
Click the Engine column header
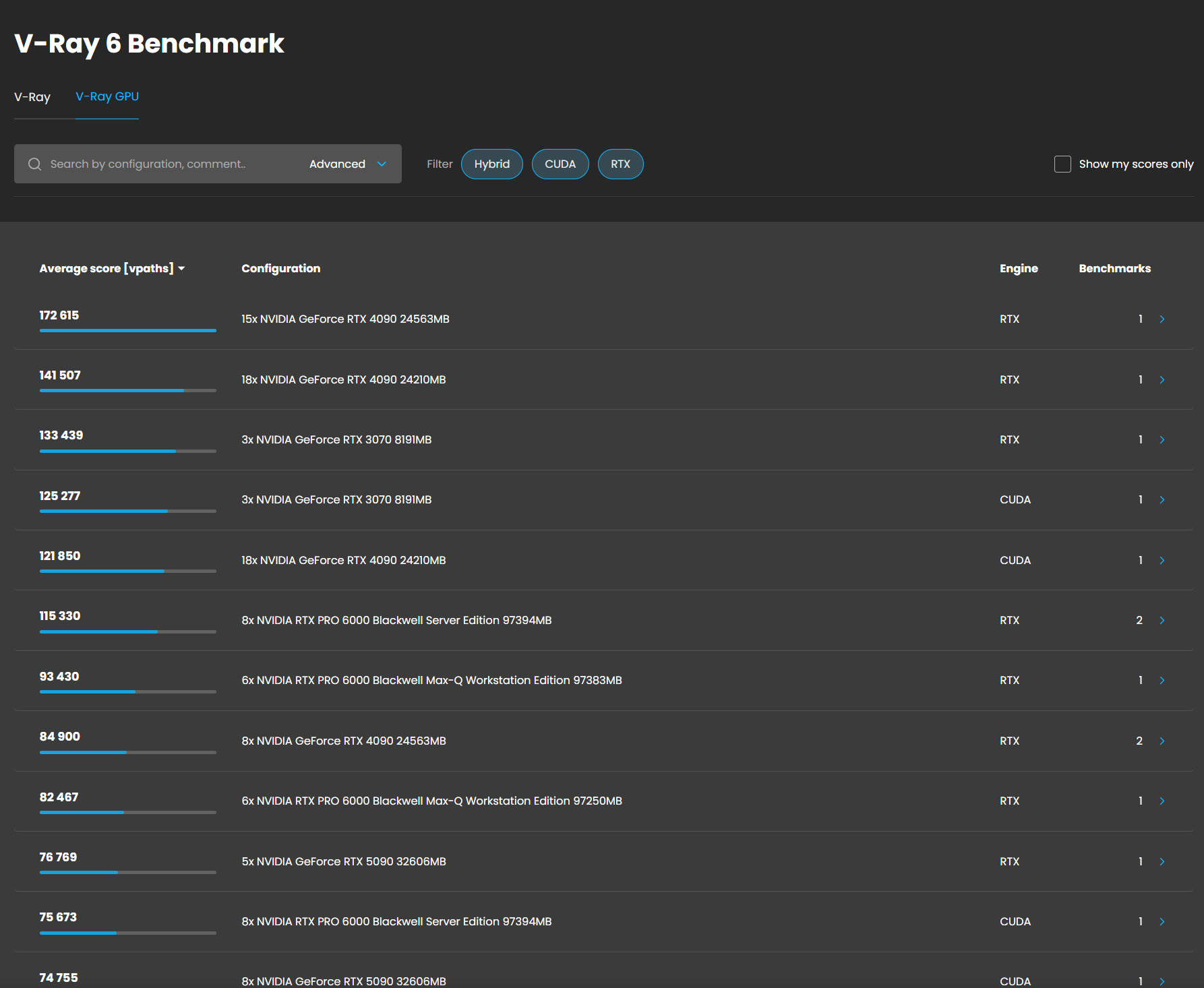pos(1019,268)
